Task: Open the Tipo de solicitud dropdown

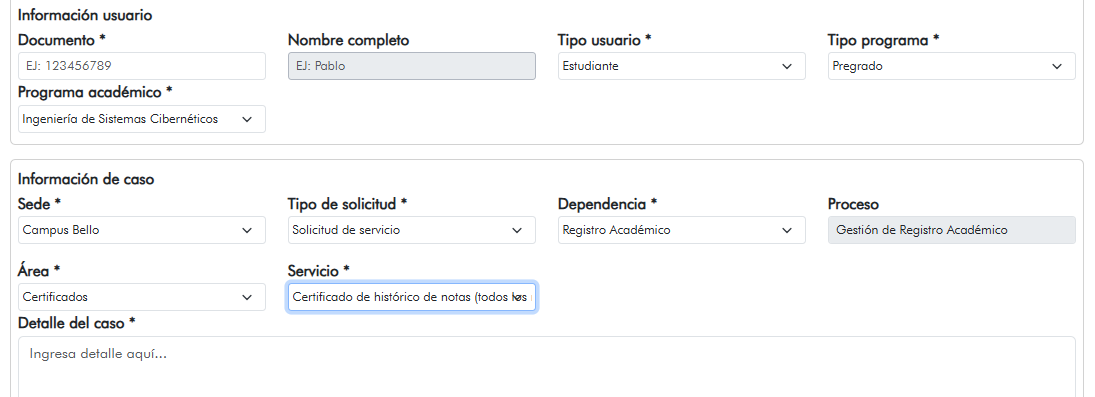Action: 412,230
